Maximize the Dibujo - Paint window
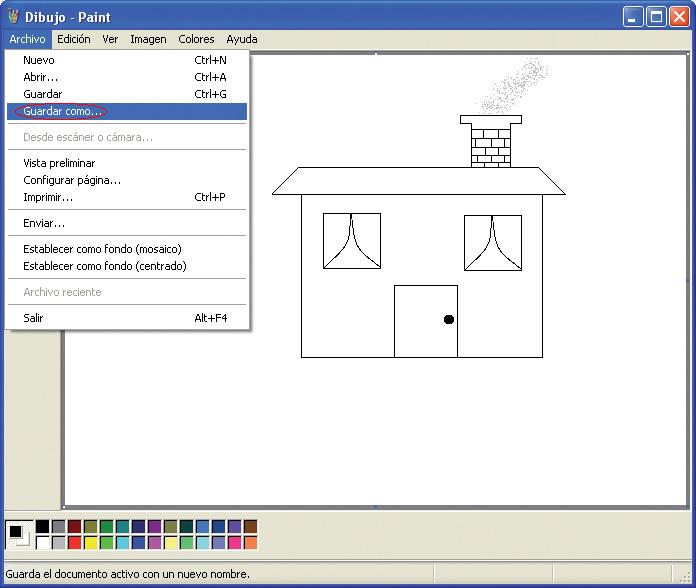 click(656, 17)
